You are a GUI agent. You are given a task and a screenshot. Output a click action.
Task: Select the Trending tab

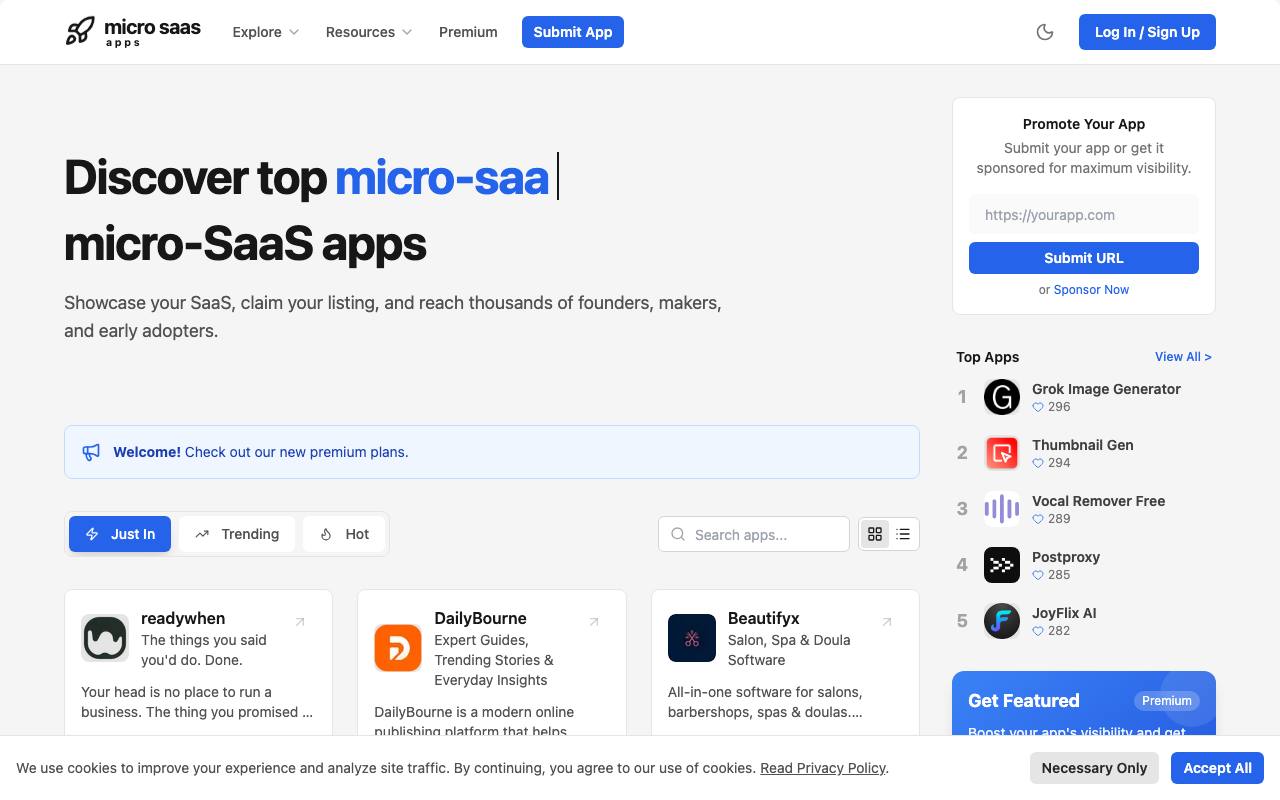[237, 534]
